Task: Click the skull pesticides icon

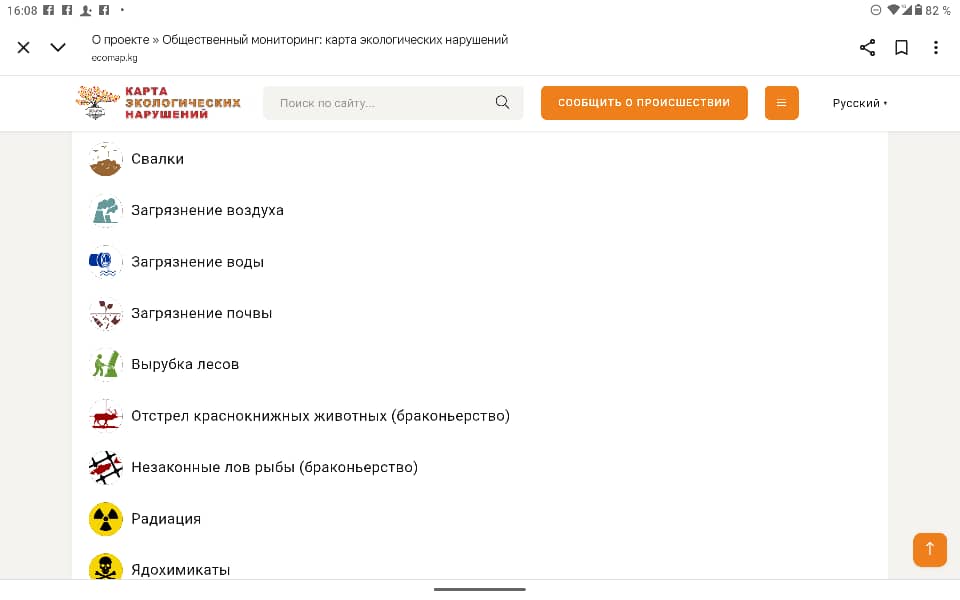Action: click(105, 567)
